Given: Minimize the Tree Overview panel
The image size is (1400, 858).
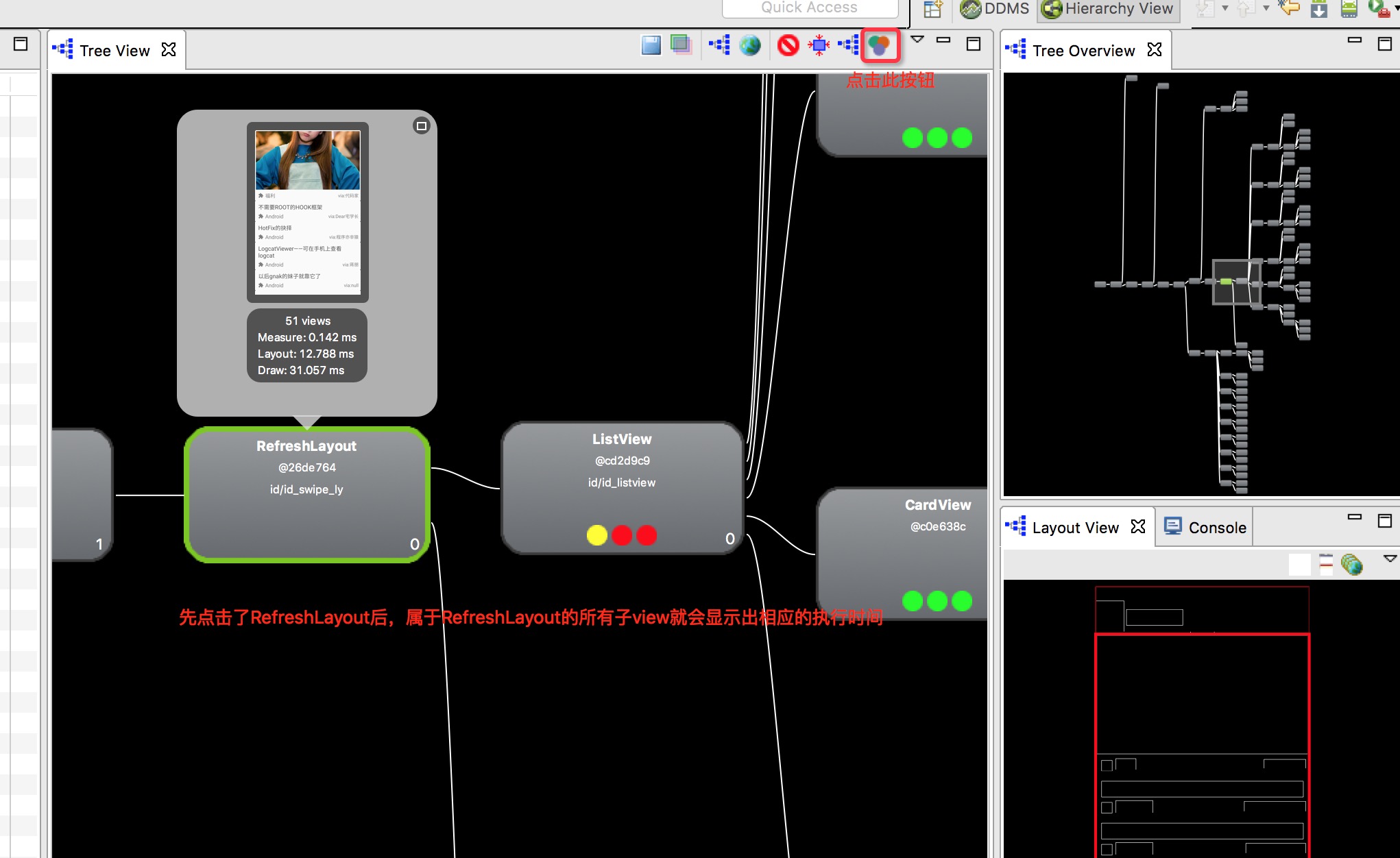Looking at the screenshot, I should (1355, 40).
